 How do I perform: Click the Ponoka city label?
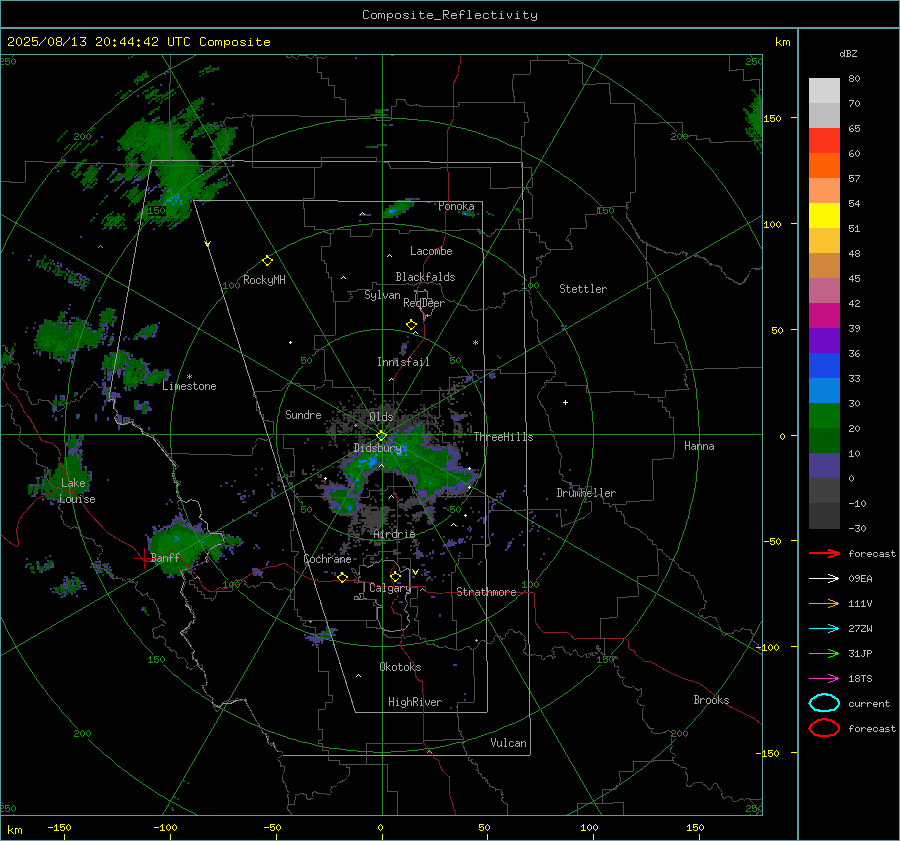[x=456, y=206]
